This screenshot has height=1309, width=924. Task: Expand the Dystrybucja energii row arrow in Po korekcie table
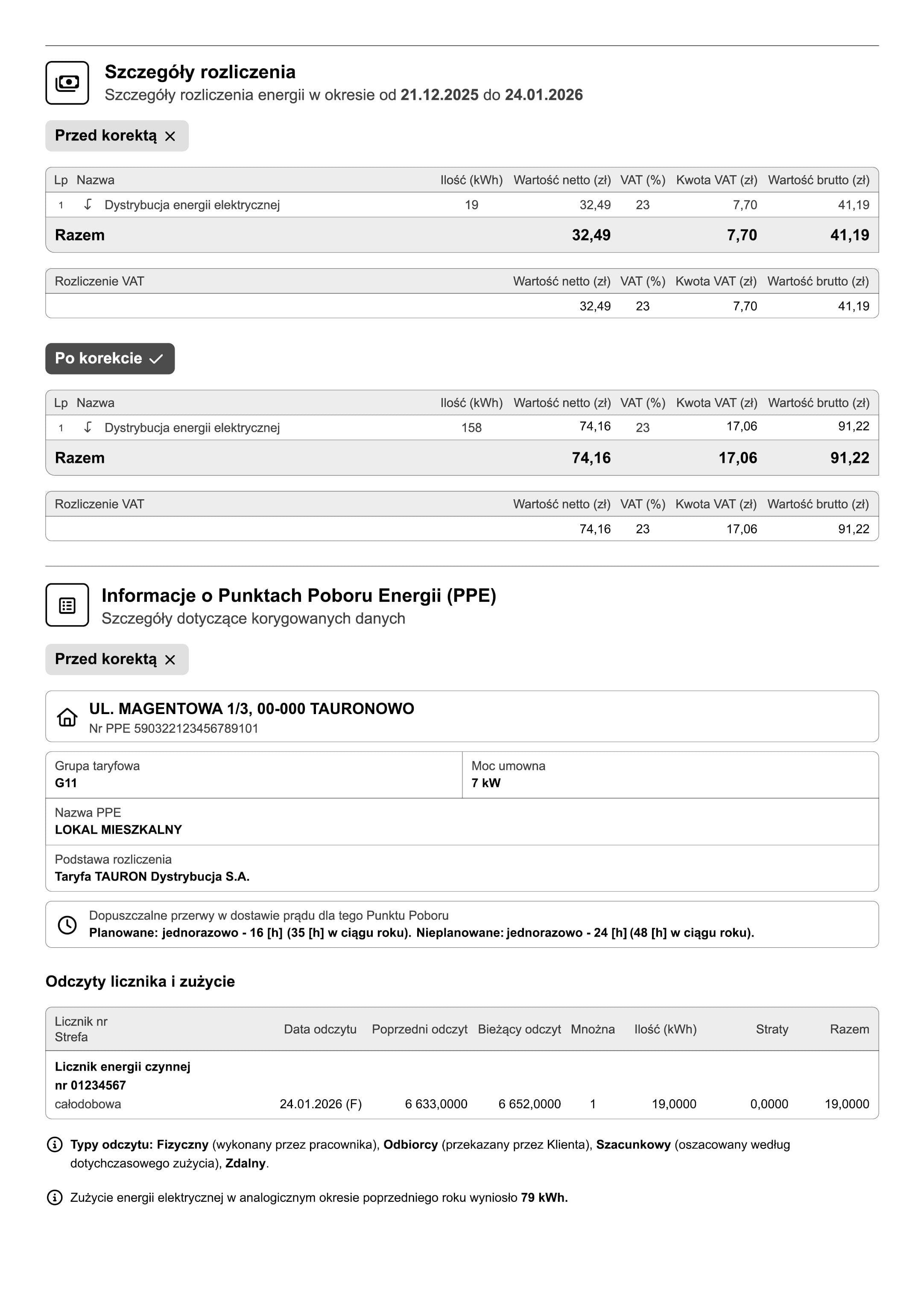tap(88, 427)
